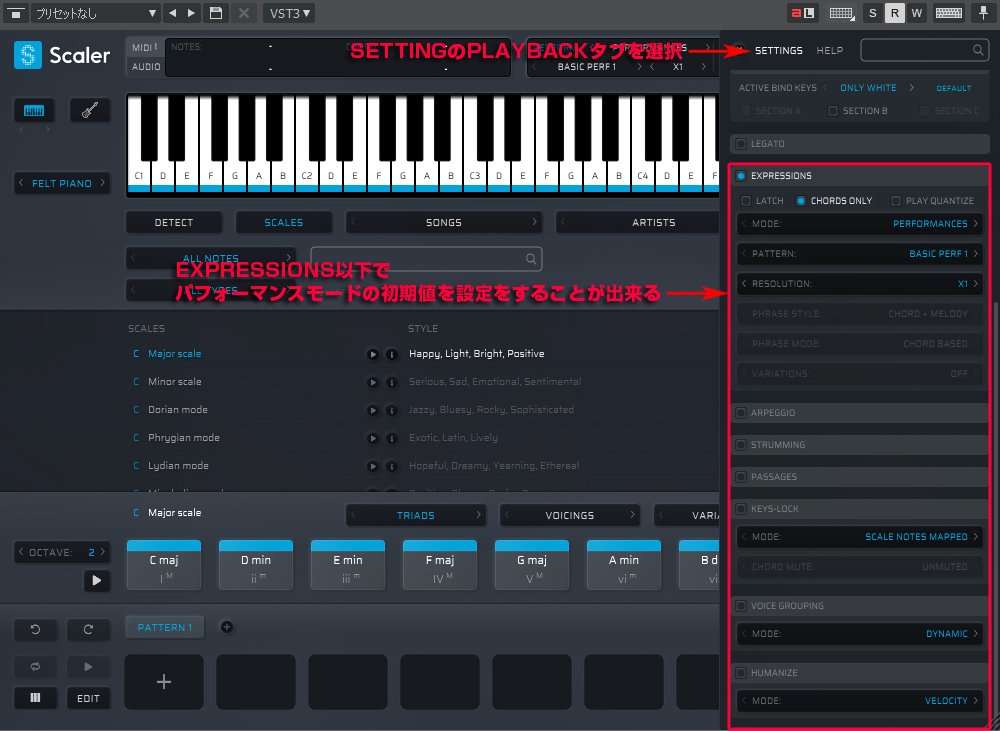Change RESOLUTION: X1 selector
The height and width of the screenshot is (731, 1000).
[859, 284]
